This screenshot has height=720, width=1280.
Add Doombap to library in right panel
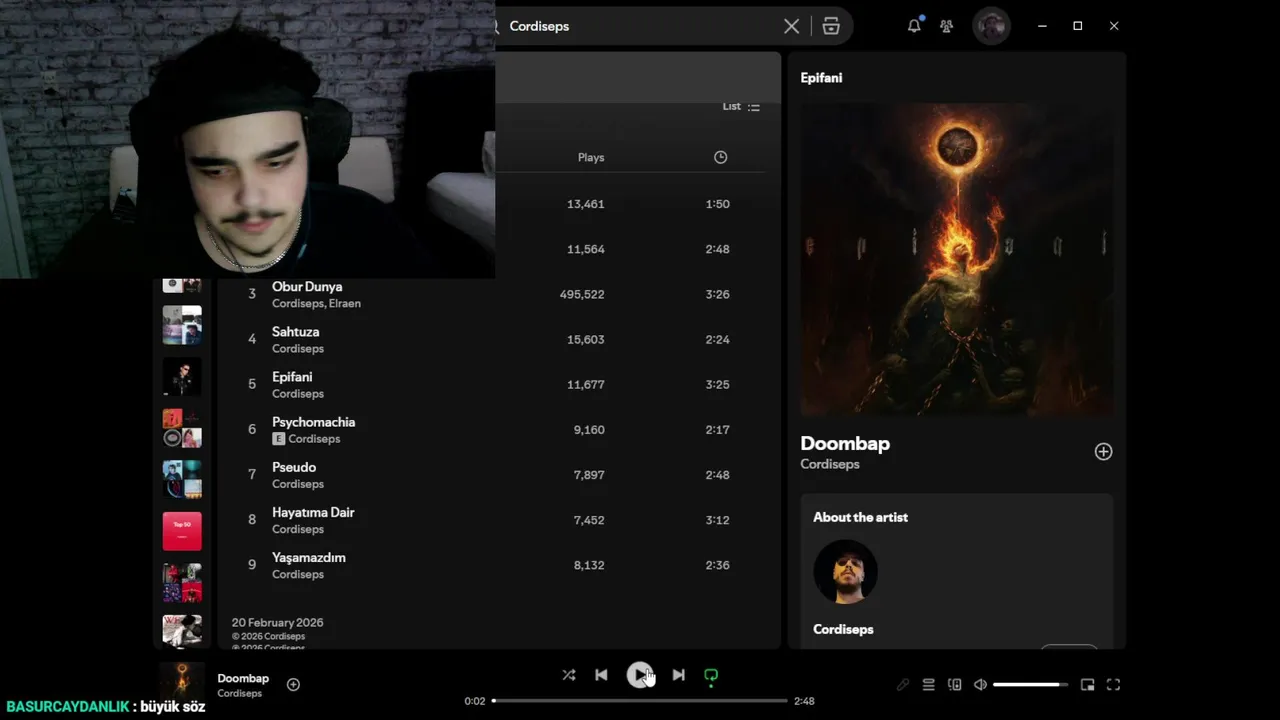[x=1103, y=452]
